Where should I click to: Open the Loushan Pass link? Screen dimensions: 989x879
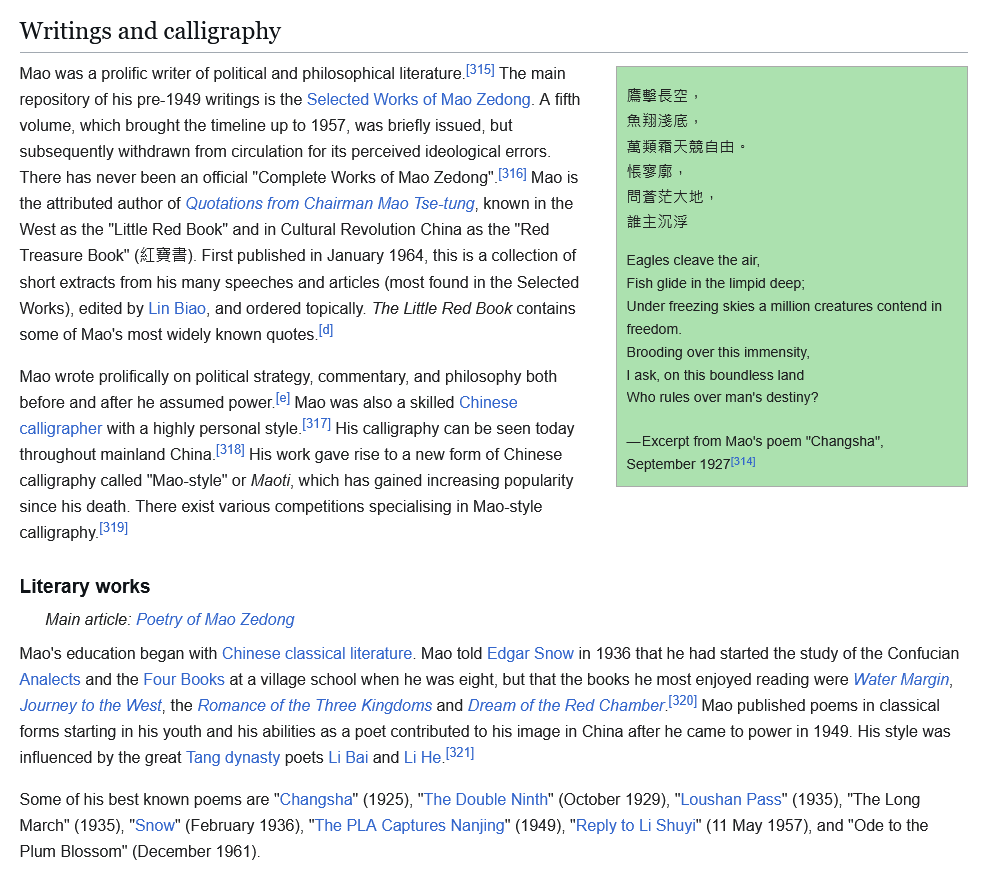730,800
